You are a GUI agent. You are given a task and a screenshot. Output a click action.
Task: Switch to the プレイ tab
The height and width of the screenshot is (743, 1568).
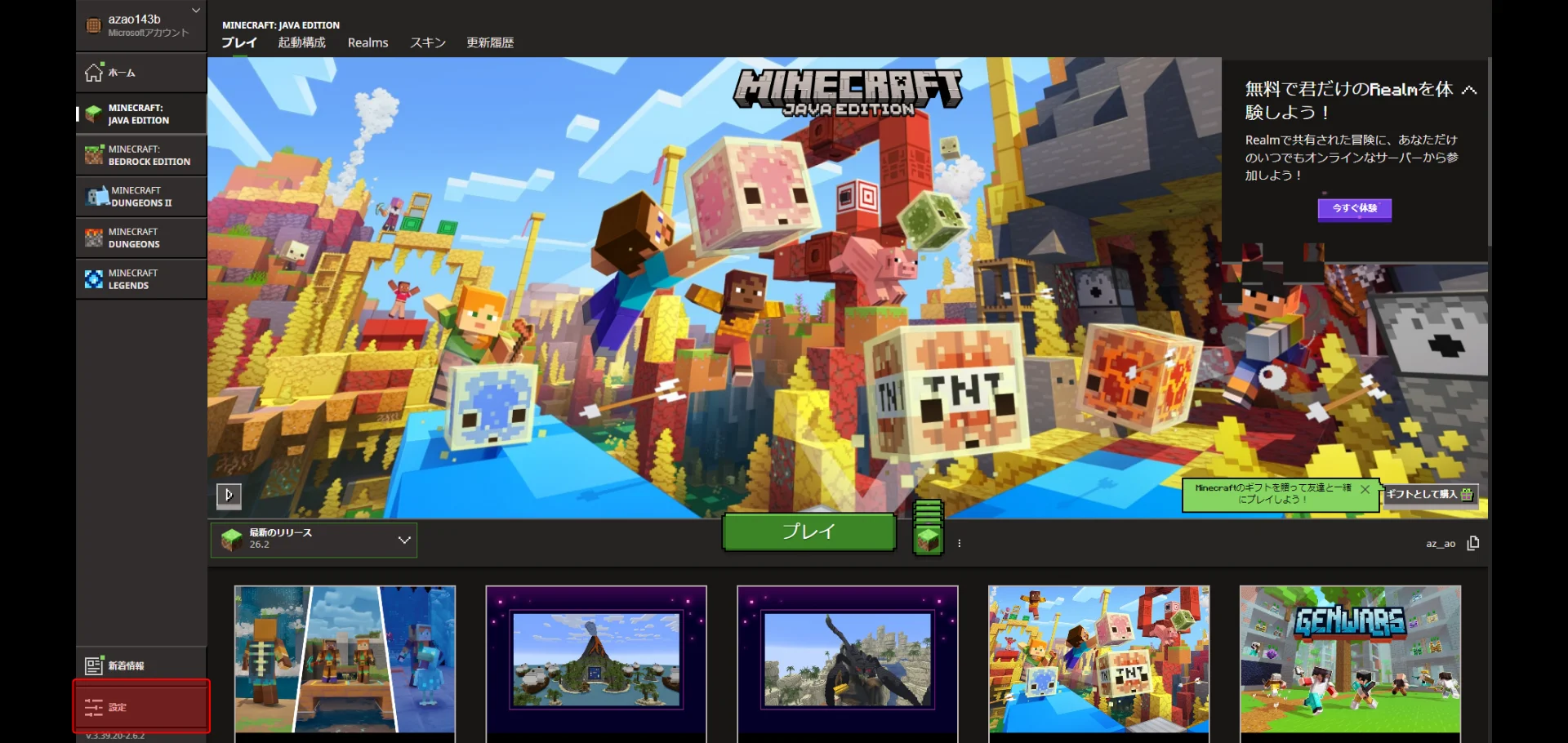pyautogui.click(x=239, y=42)
